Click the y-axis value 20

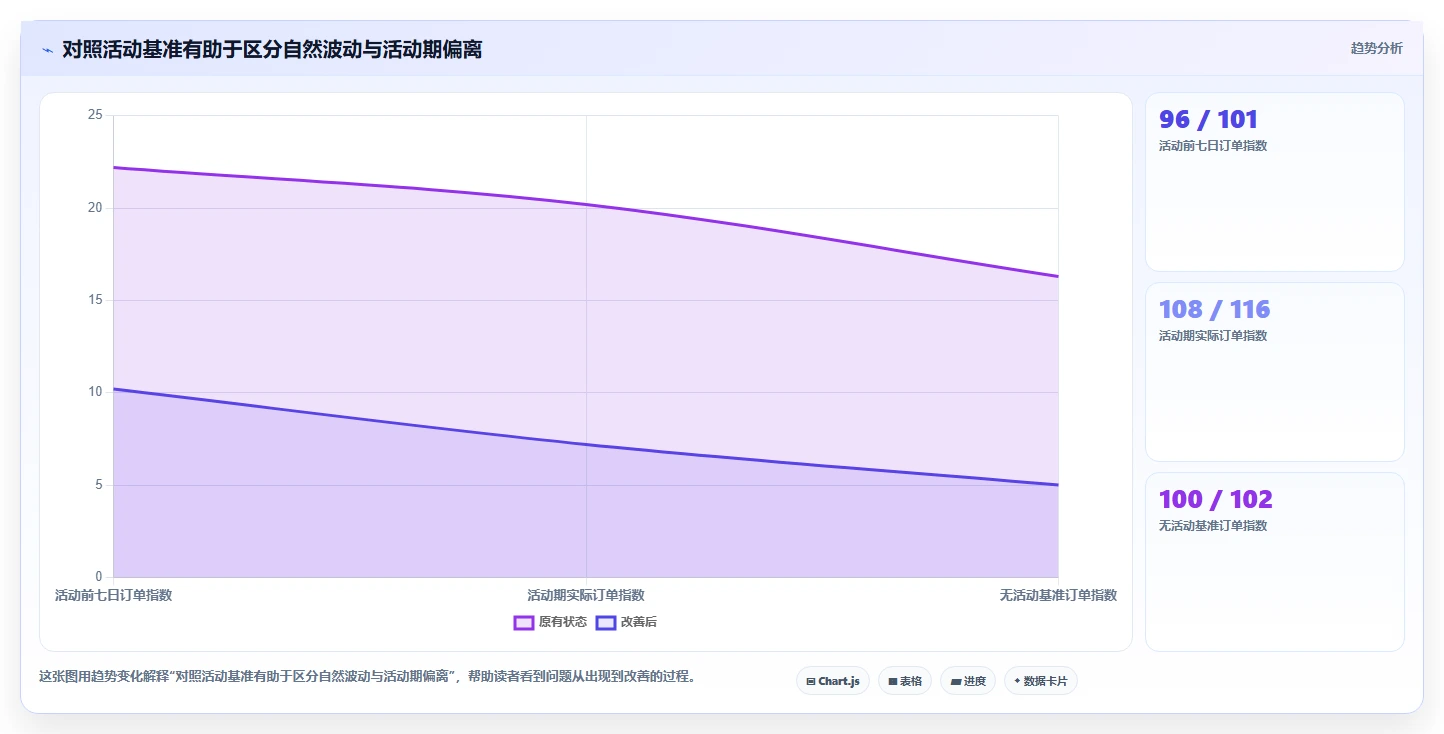pos(95,208)
